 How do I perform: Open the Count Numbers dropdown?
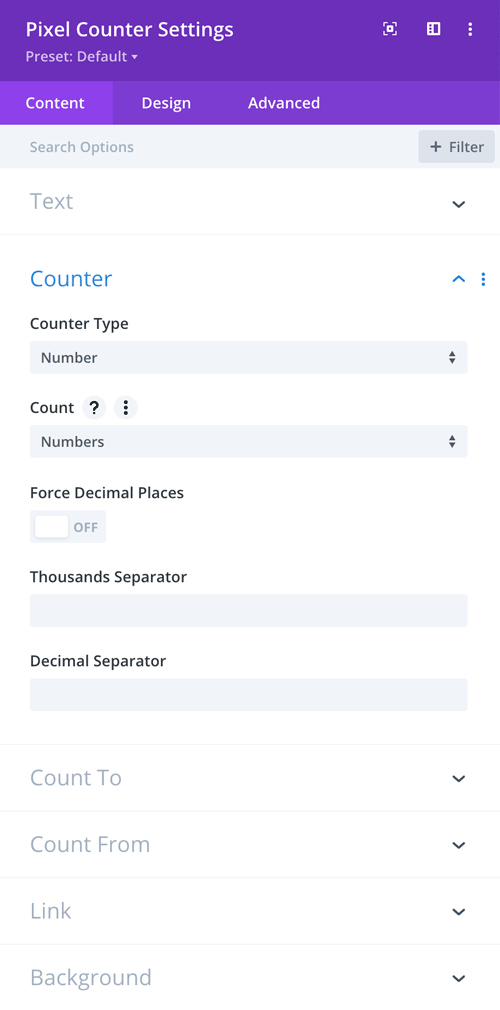click(x=249, y=442)
